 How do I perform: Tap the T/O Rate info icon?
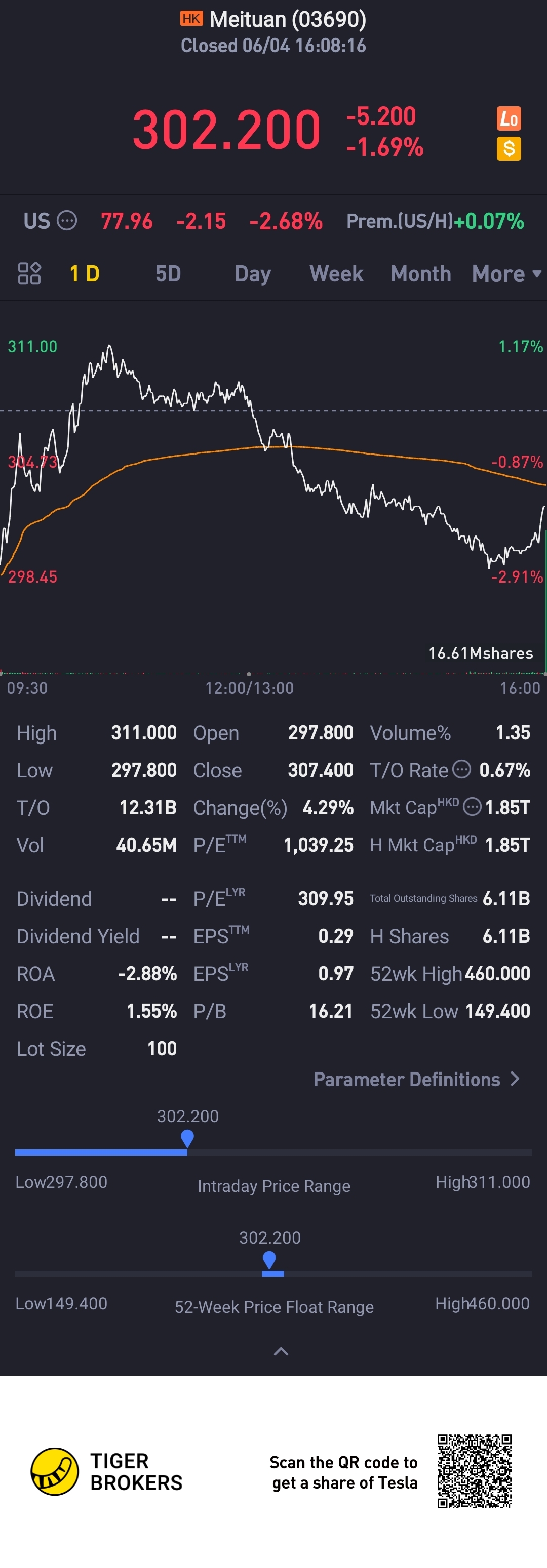pos(462,769)
